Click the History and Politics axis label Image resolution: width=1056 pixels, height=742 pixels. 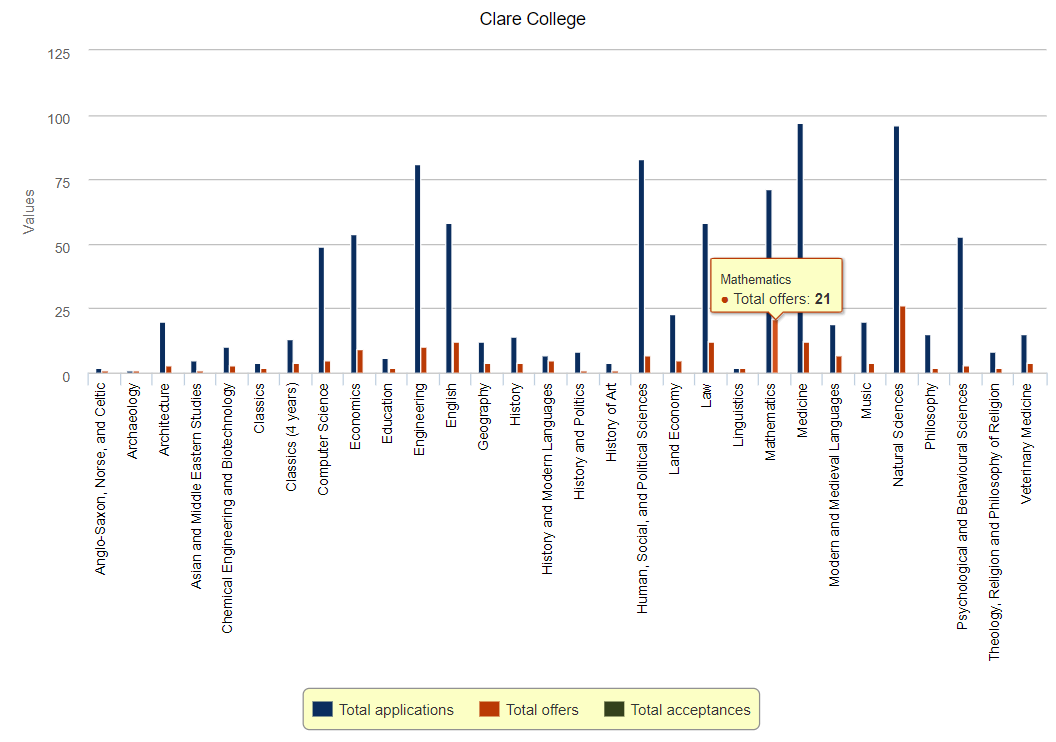[x=579, y=441]
